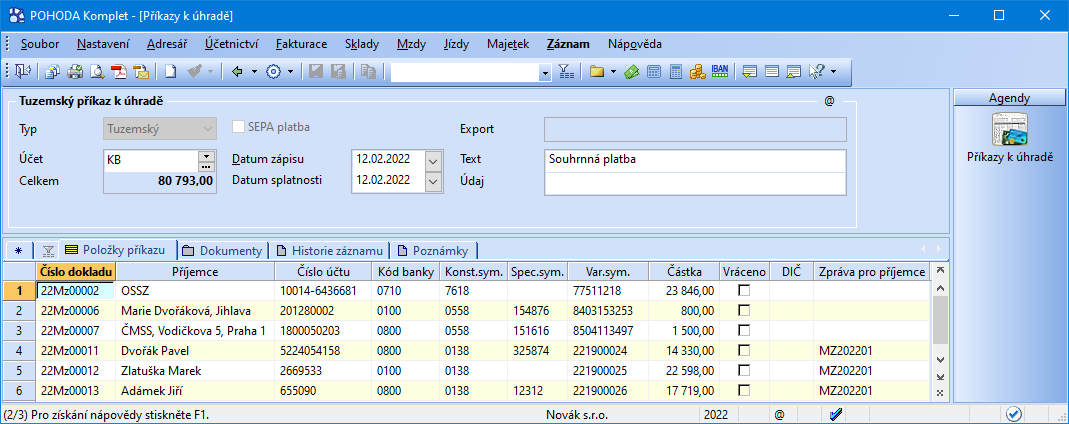
Task: Click the taller calculator icon
Action: tap(676, 72)
